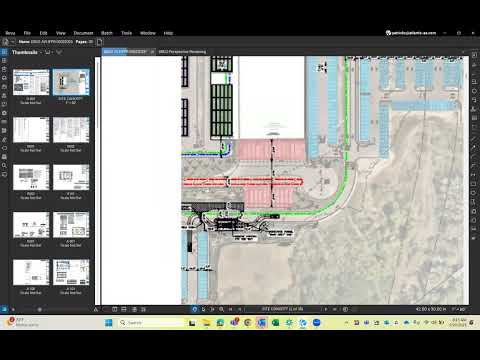Open Excel from the taskbar

[x=275, y=323]
